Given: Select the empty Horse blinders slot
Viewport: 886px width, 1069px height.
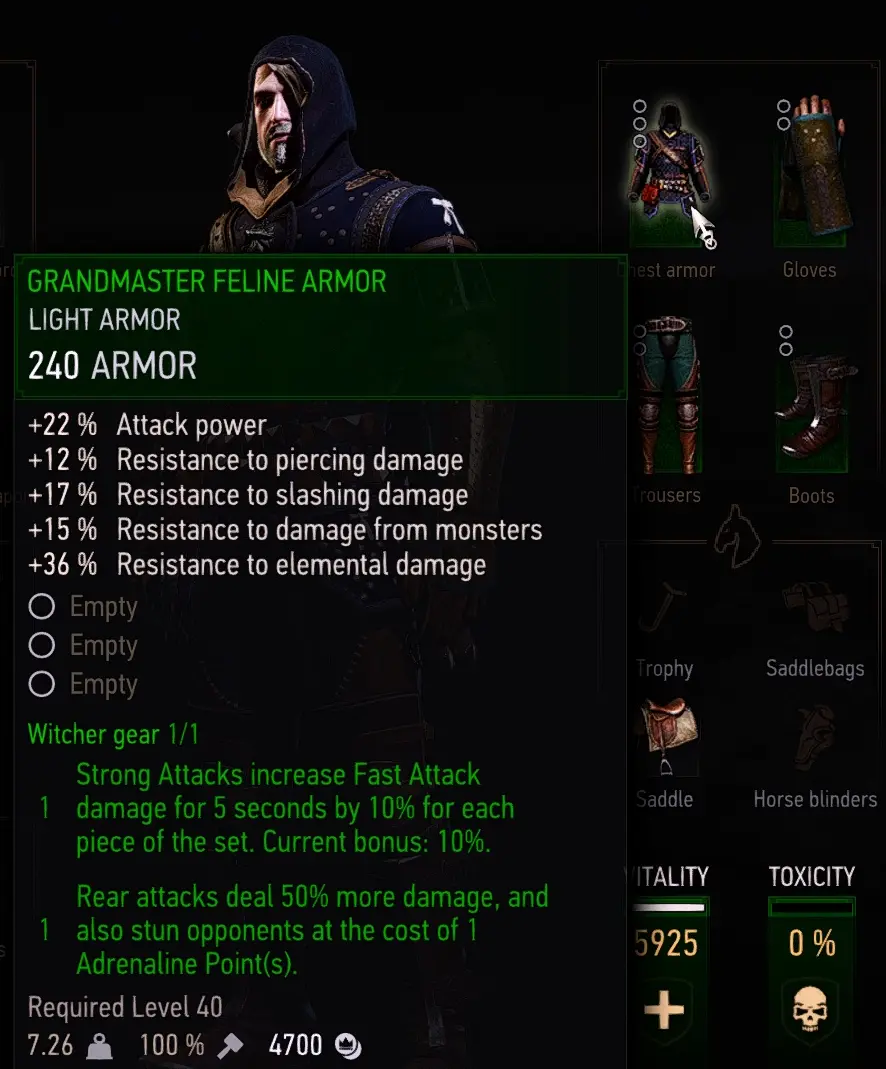Looking at the screenshot, I should pyautogui.click(x=814, y=736).
